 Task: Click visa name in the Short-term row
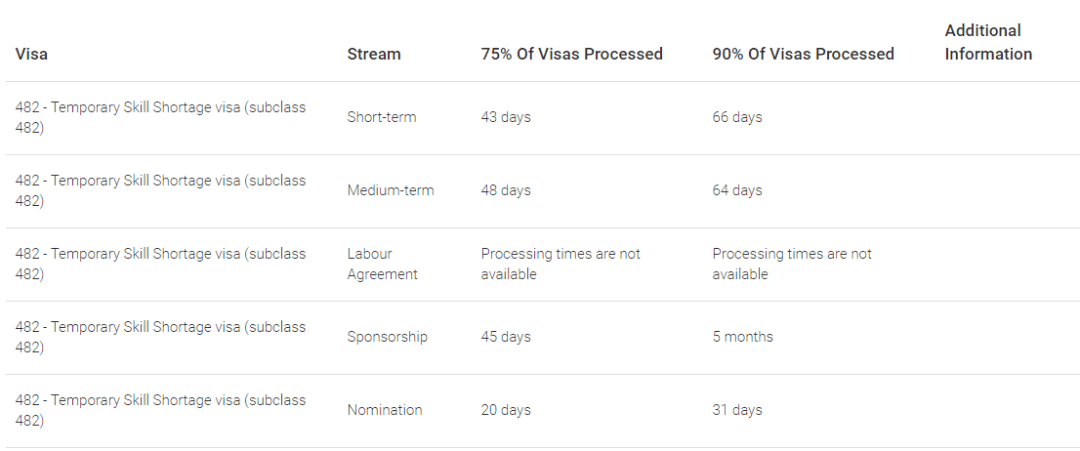click(x=160, y=117)
